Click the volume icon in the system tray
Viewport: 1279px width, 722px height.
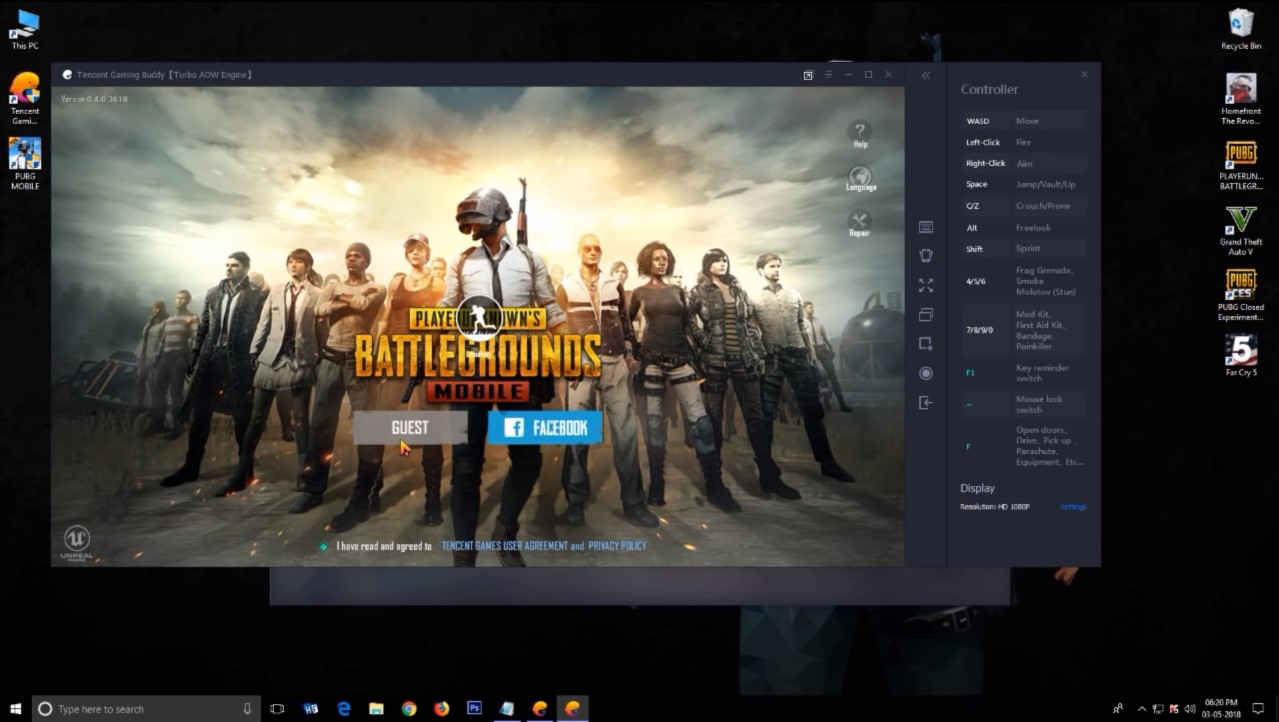click(1189, 708)
